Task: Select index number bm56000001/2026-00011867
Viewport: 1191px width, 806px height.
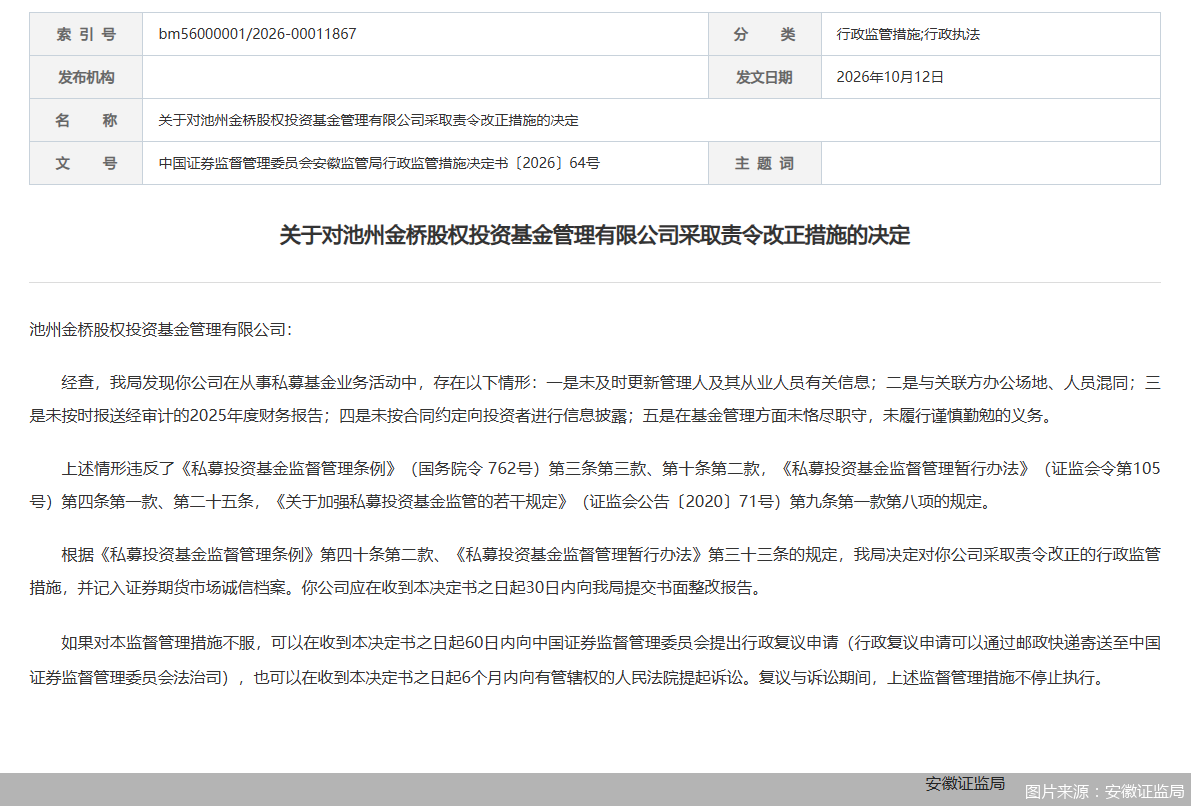Action: 257,34
